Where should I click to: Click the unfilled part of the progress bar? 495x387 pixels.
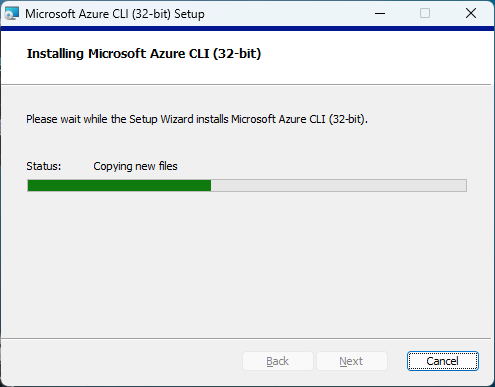click(x=338, y=186)
